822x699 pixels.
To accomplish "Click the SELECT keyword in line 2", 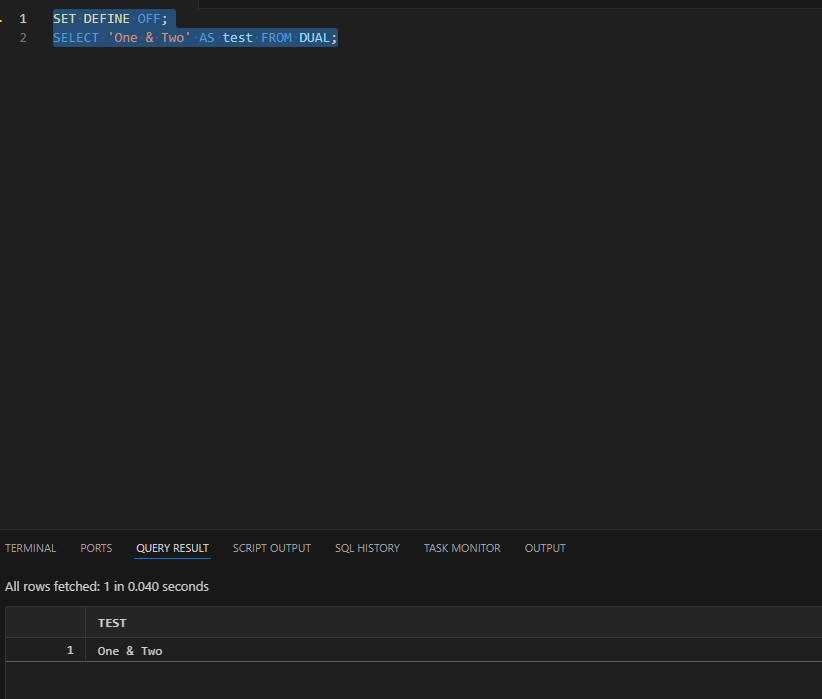I will [75, 38].
